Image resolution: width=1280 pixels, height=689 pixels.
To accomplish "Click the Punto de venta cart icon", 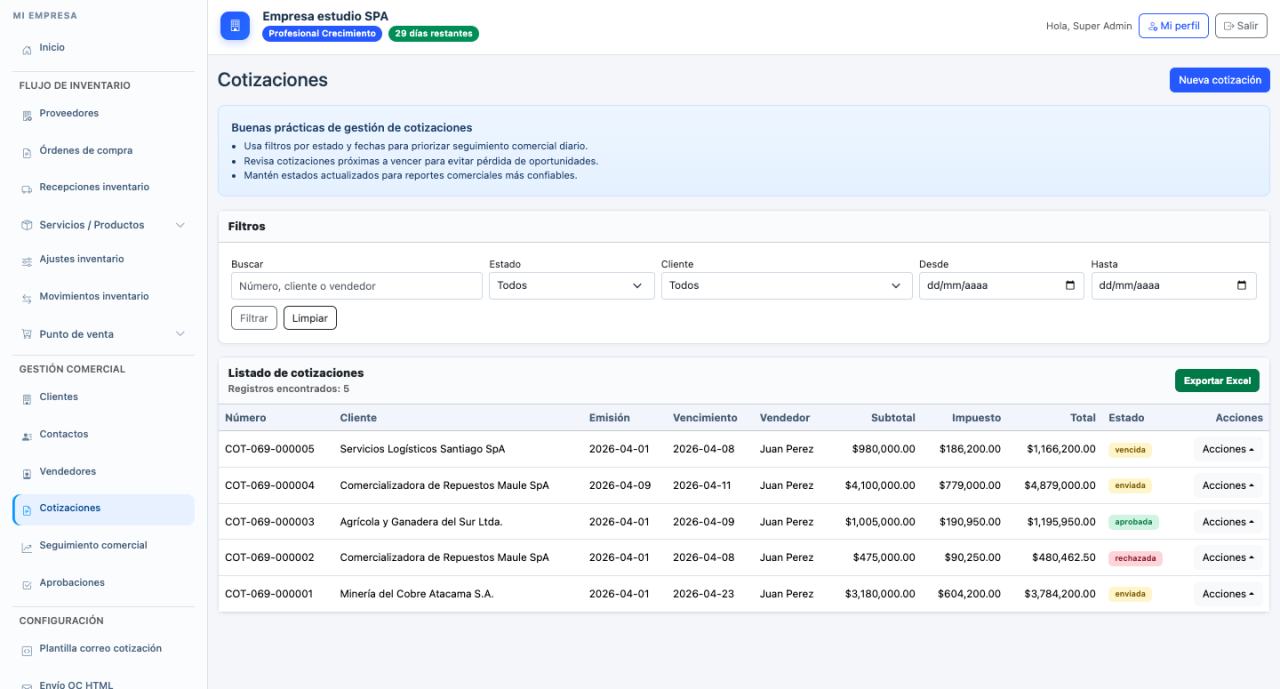I will pos(27,334).
